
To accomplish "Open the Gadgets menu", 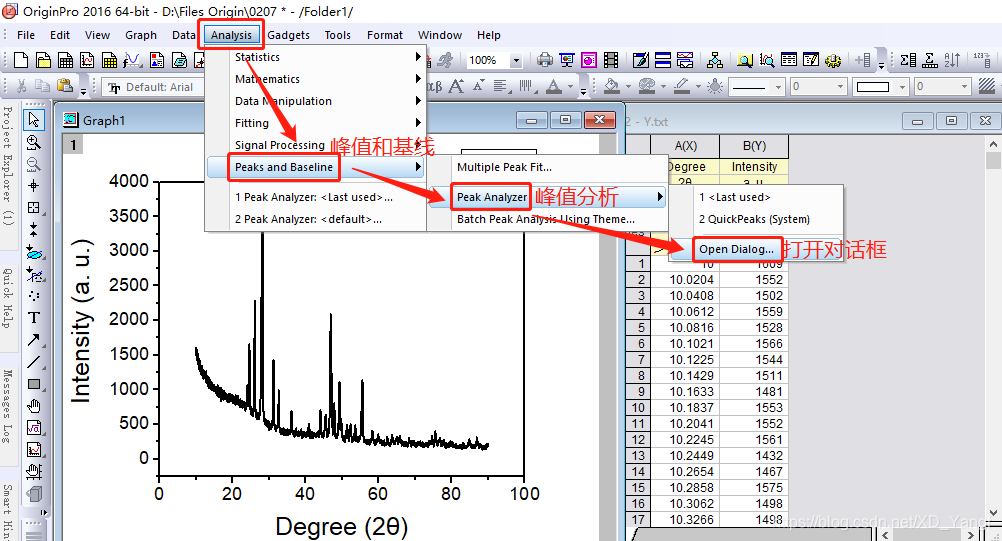I will 288,35.
